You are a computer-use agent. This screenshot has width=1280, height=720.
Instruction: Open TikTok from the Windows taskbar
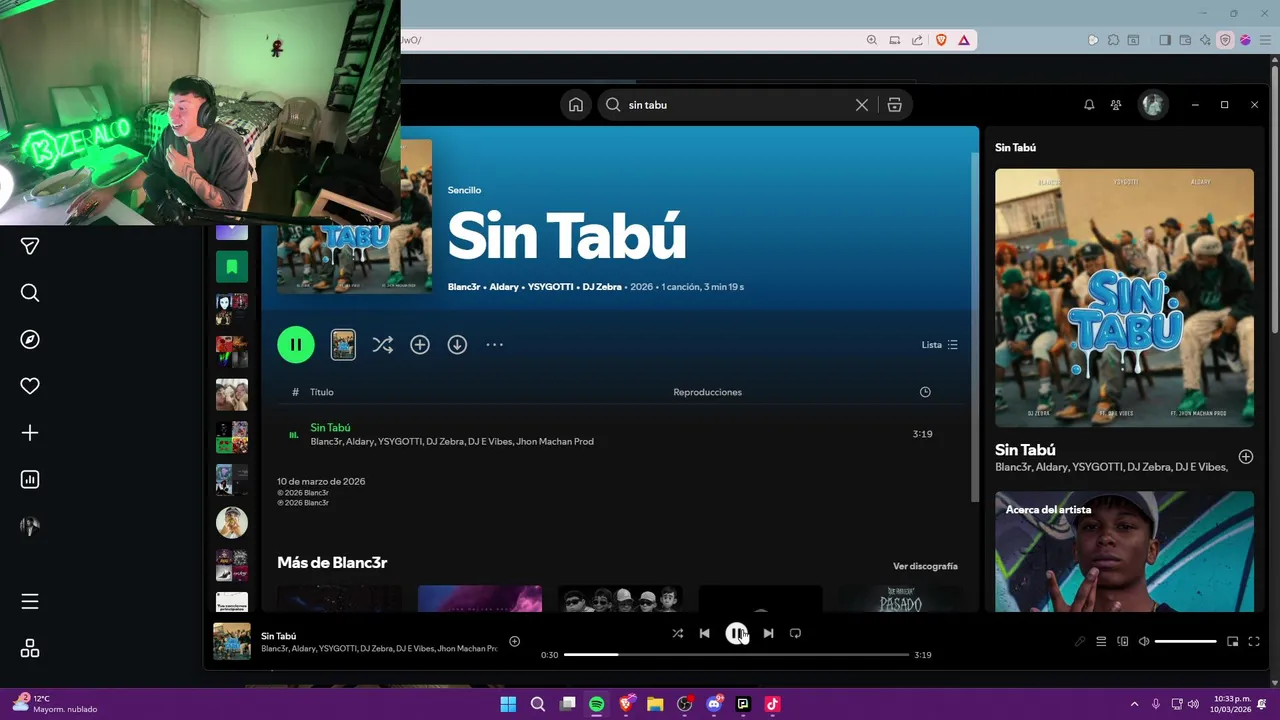[772, 704]
